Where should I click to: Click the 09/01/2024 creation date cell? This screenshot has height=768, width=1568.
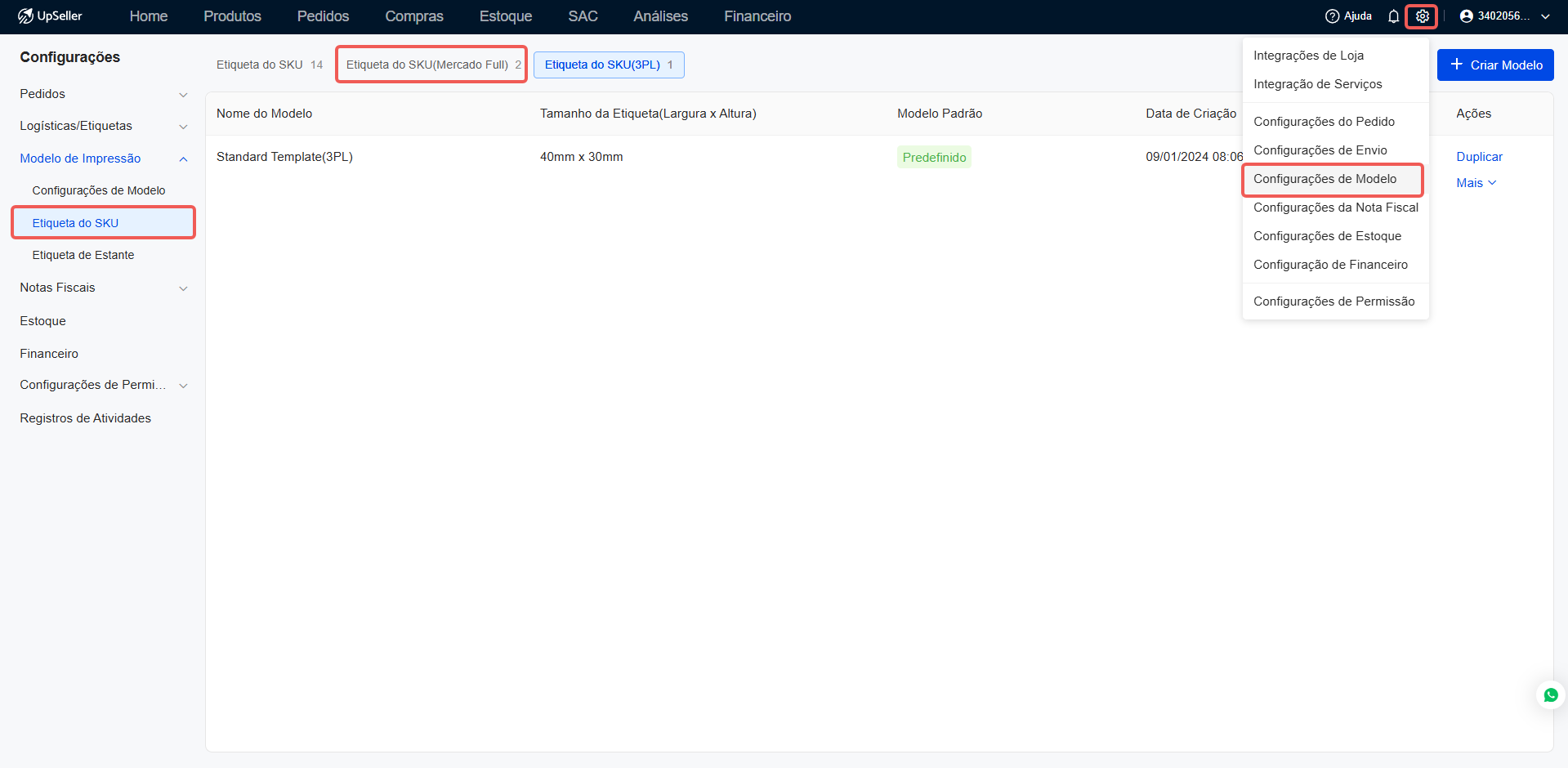[x=1194, y=157]
